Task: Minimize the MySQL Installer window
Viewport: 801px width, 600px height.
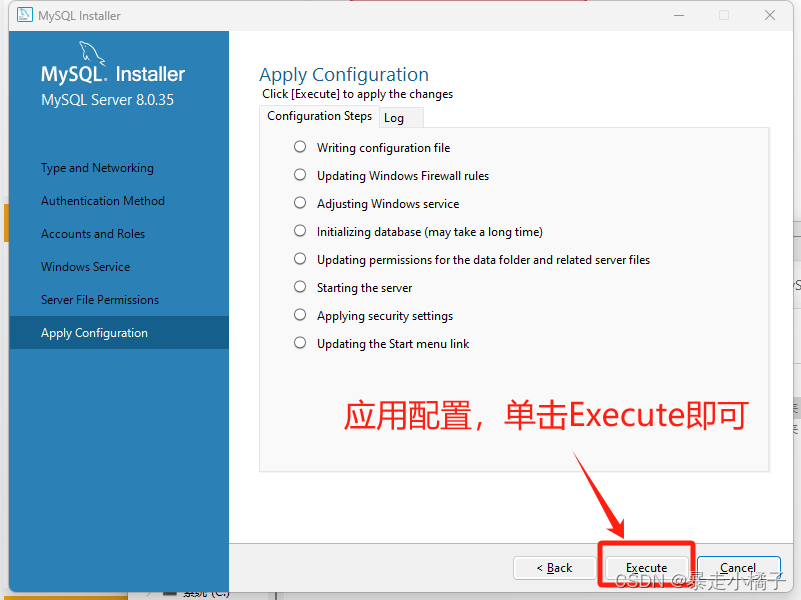Action: [679, 15]
